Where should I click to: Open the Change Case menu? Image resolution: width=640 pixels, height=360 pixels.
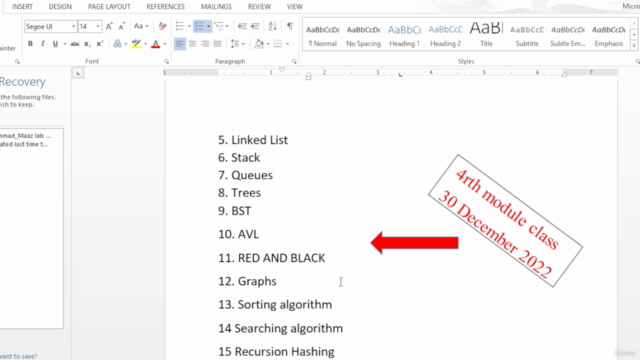tap(141, 27)
